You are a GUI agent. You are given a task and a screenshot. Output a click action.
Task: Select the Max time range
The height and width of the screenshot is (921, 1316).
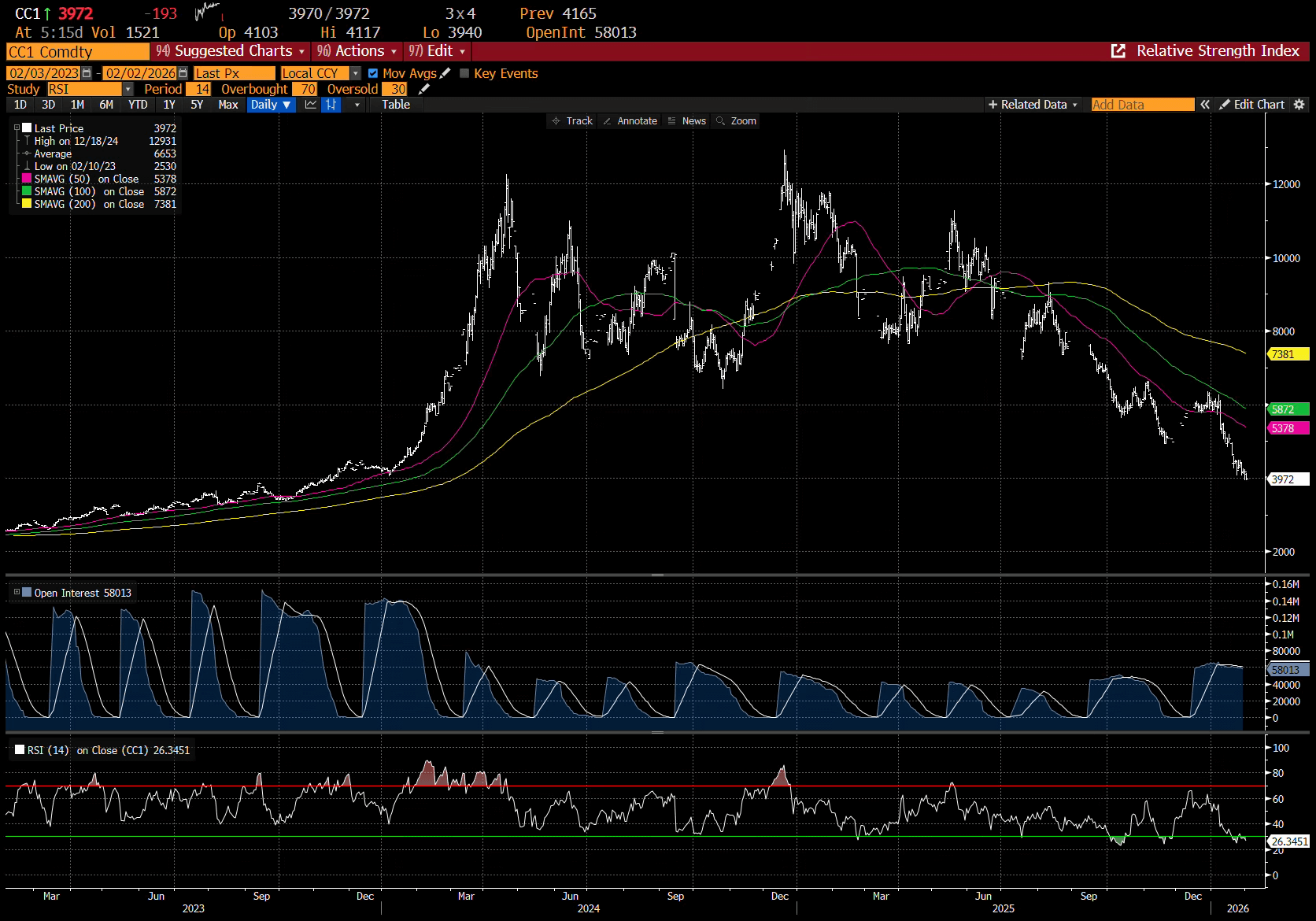click(228, 105)
